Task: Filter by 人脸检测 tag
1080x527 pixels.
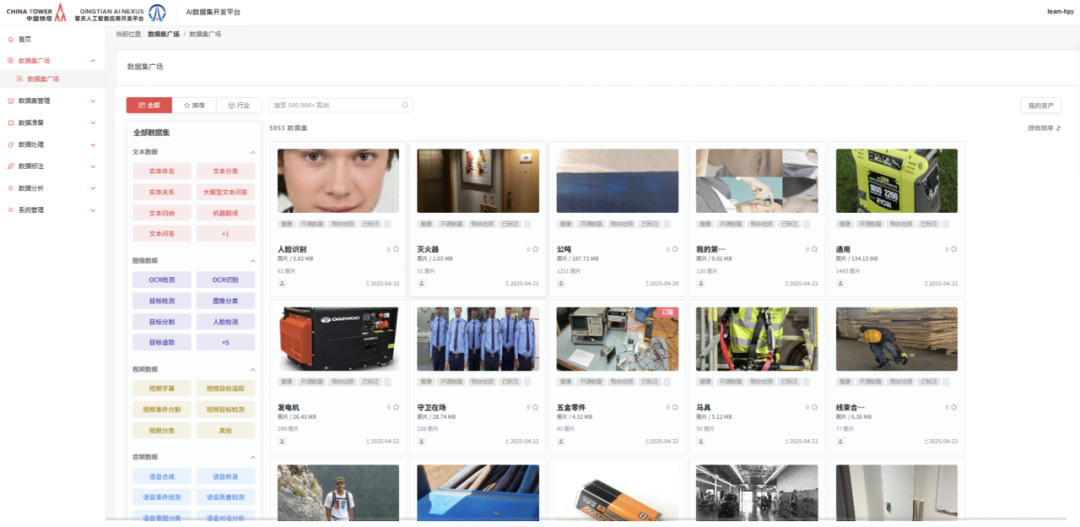Action: point(225,322)
